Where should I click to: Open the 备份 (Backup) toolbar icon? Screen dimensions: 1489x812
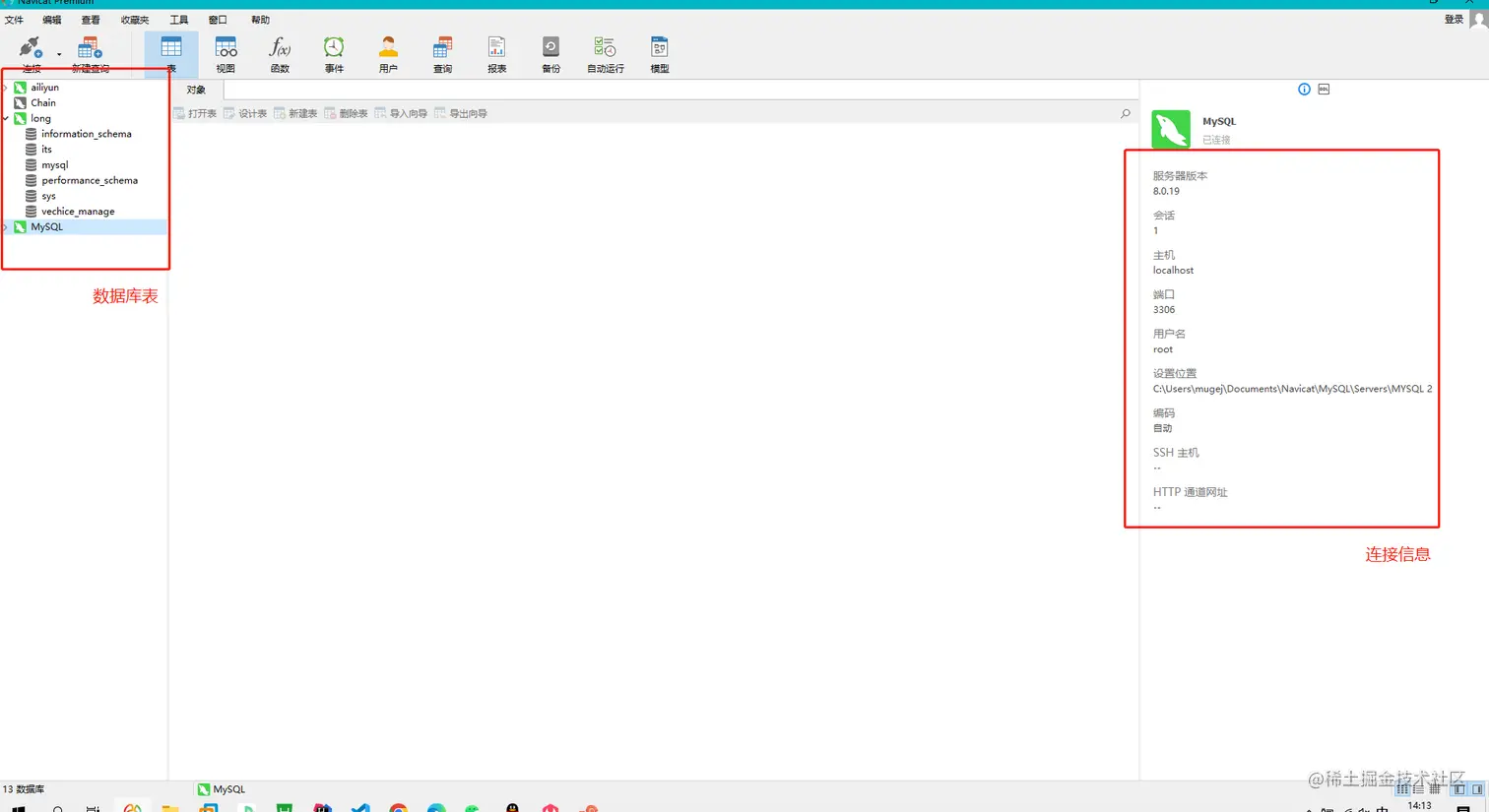tap(550, 54)
